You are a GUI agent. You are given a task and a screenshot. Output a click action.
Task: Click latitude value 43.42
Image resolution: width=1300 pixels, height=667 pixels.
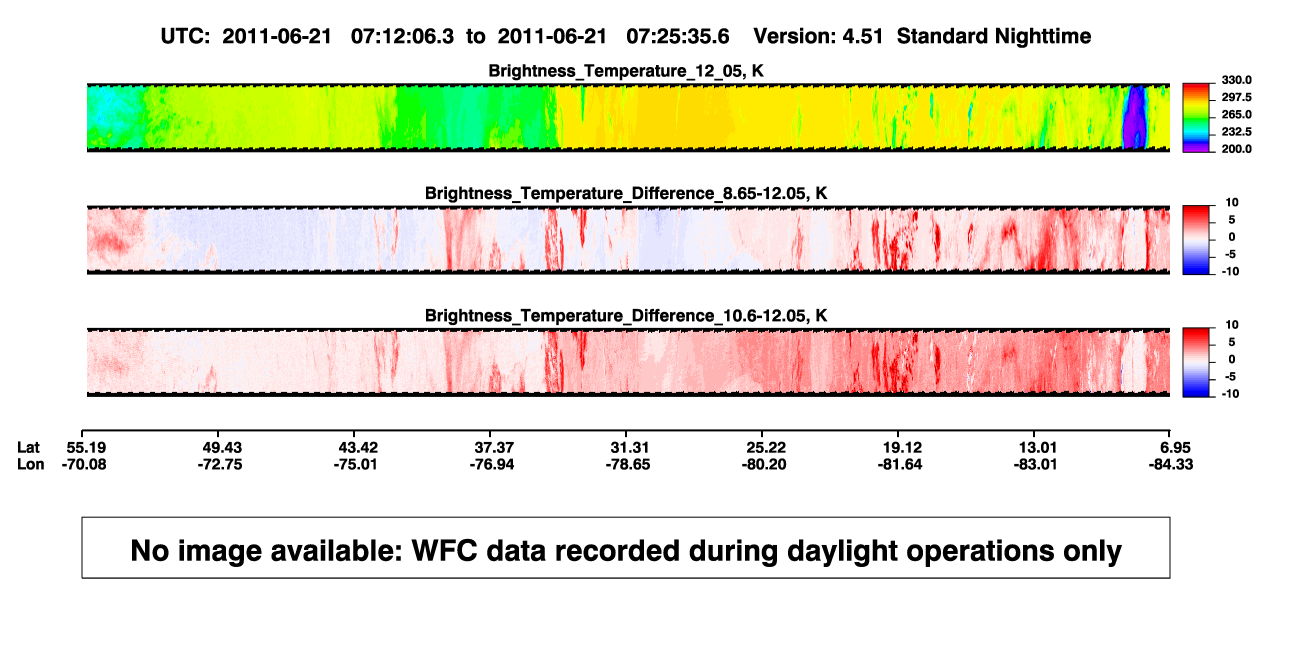(x=358, y=447)
